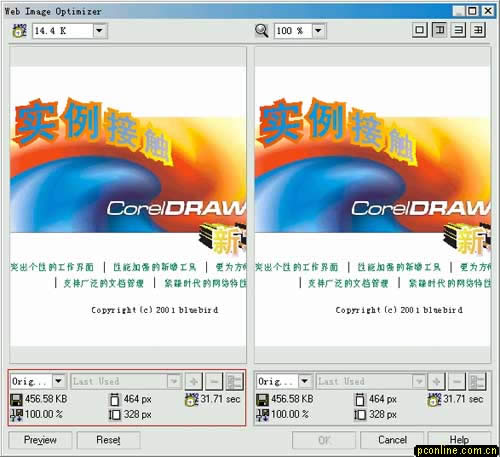Click right pane 100.00 % value
Viewport: 500px width, 457px height.
[290, 415]
